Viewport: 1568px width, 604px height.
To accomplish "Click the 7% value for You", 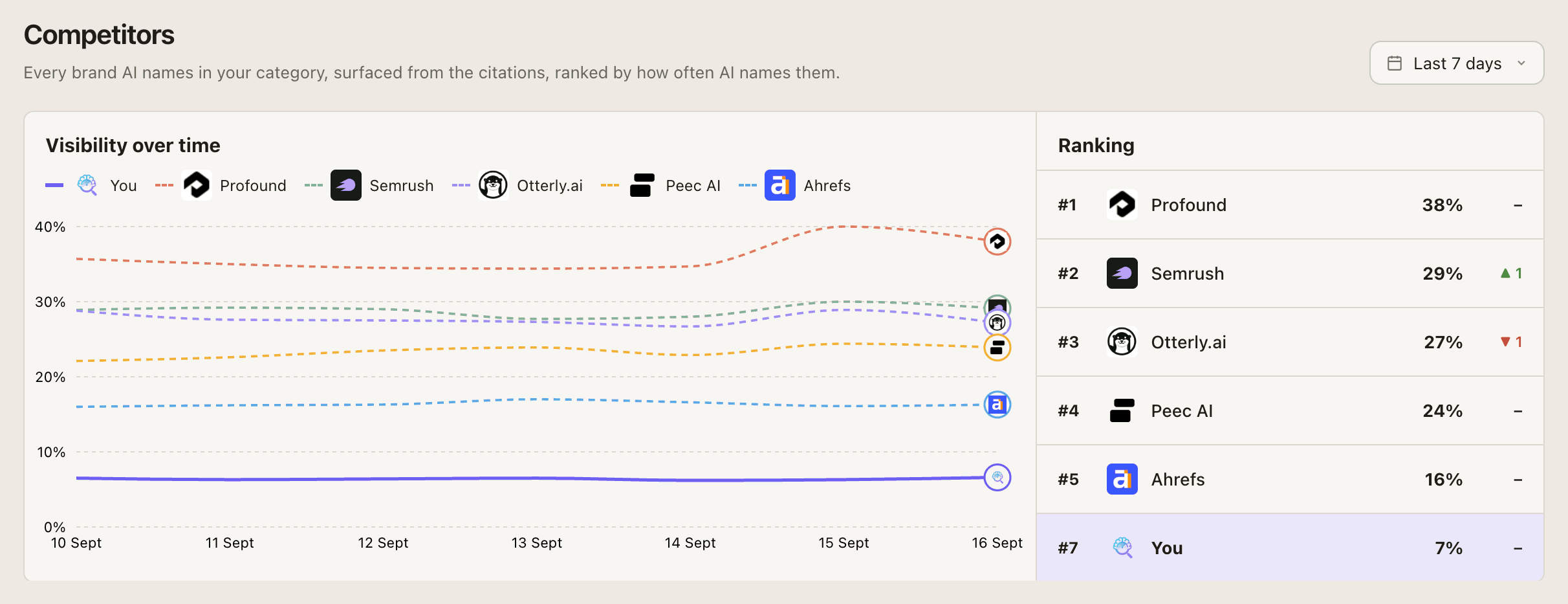I will click(x=1448, y=548).
